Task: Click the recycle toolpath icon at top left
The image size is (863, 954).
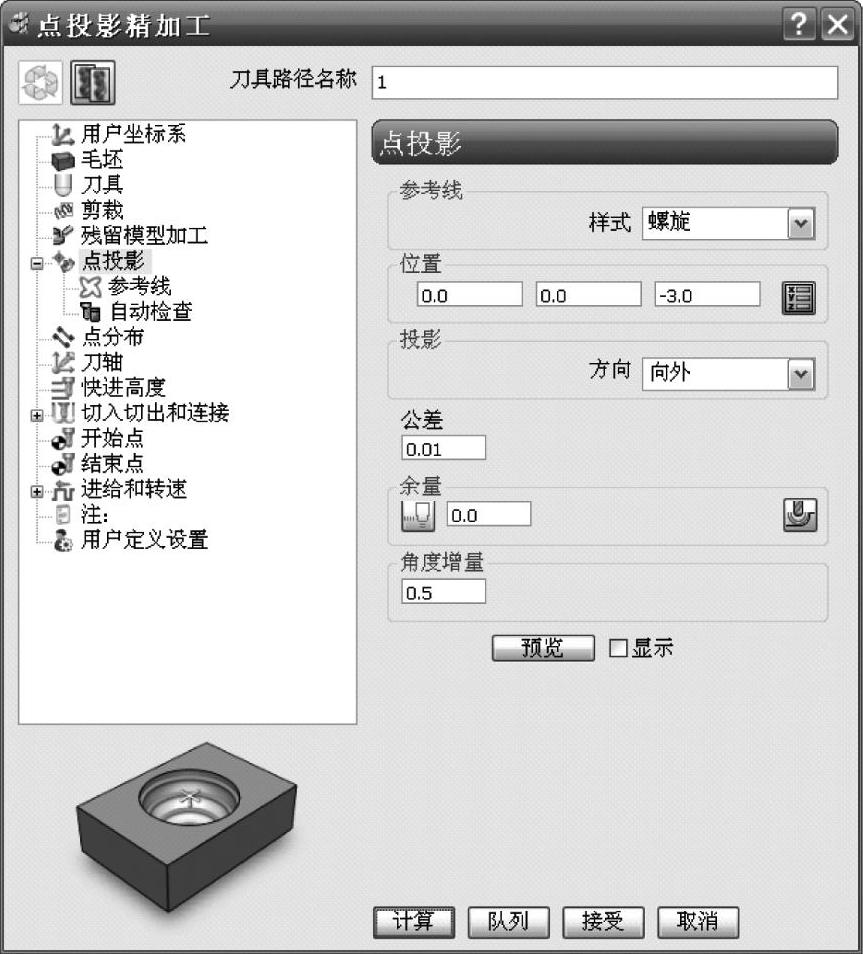Action: coord(40,82)
